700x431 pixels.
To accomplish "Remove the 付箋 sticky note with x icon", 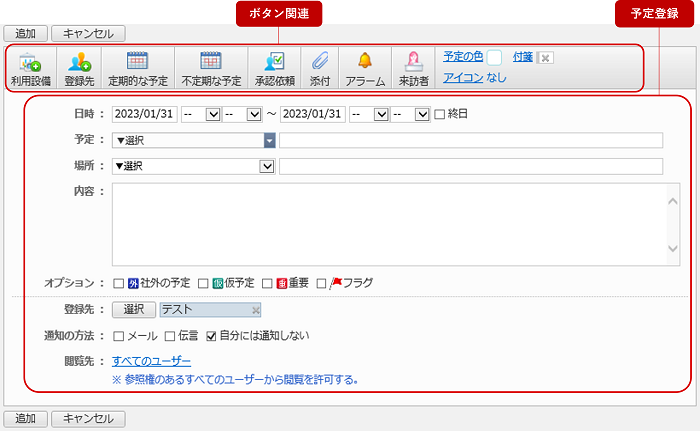I will (545, 58).
